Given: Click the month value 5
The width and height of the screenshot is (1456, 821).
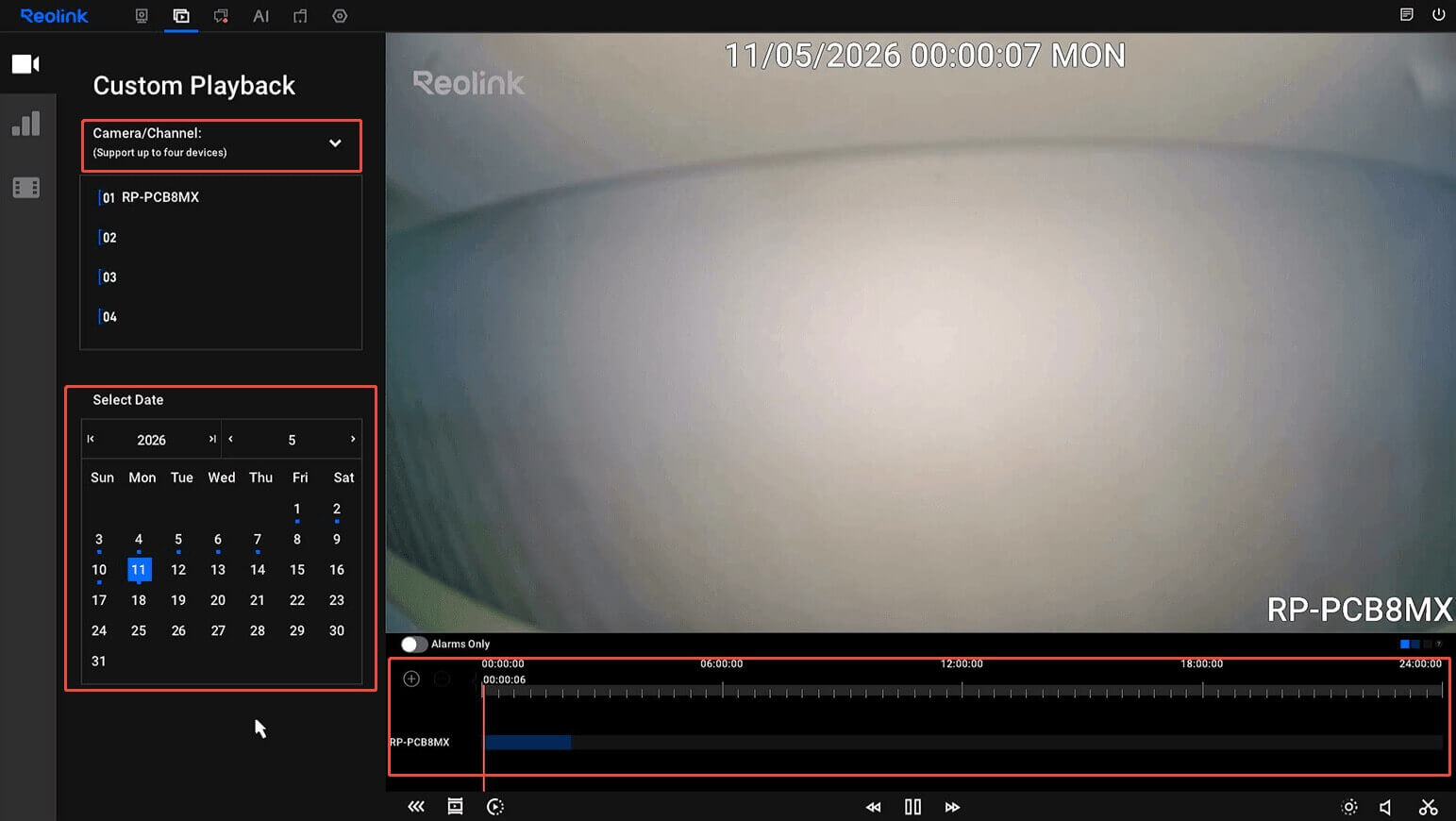Looking at the screenshot, I should point(292,440).
